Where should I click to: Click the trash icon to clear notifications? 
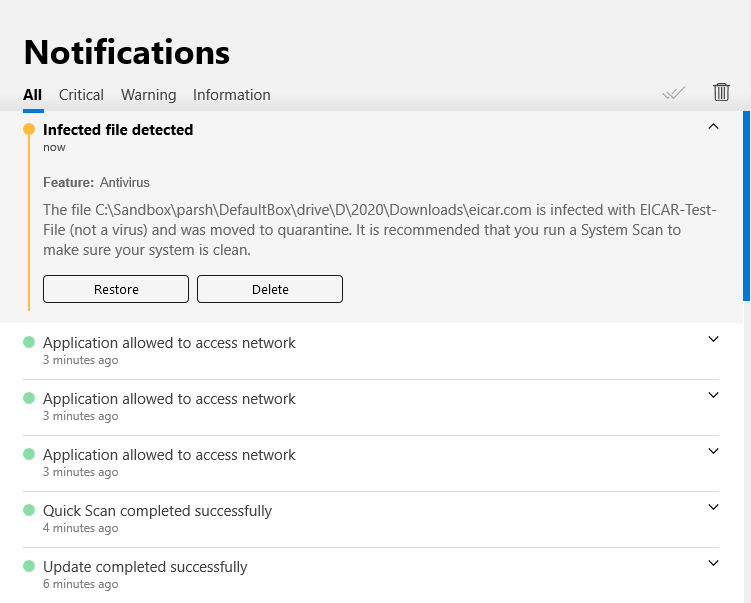[x=721, y=92]
